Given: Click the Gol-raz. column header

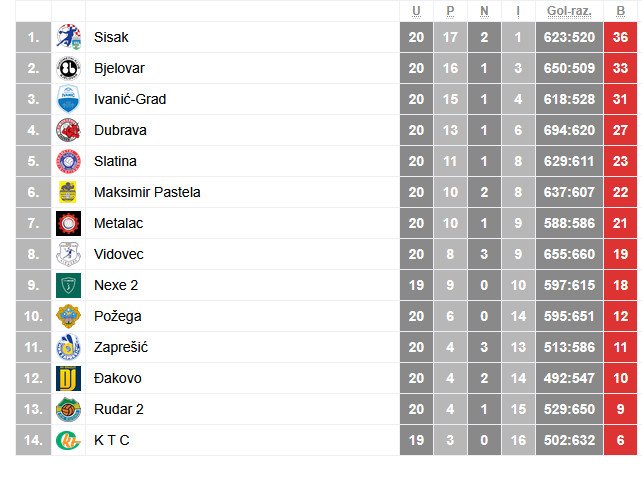Looking at the screenshot, I should [569, 11].
